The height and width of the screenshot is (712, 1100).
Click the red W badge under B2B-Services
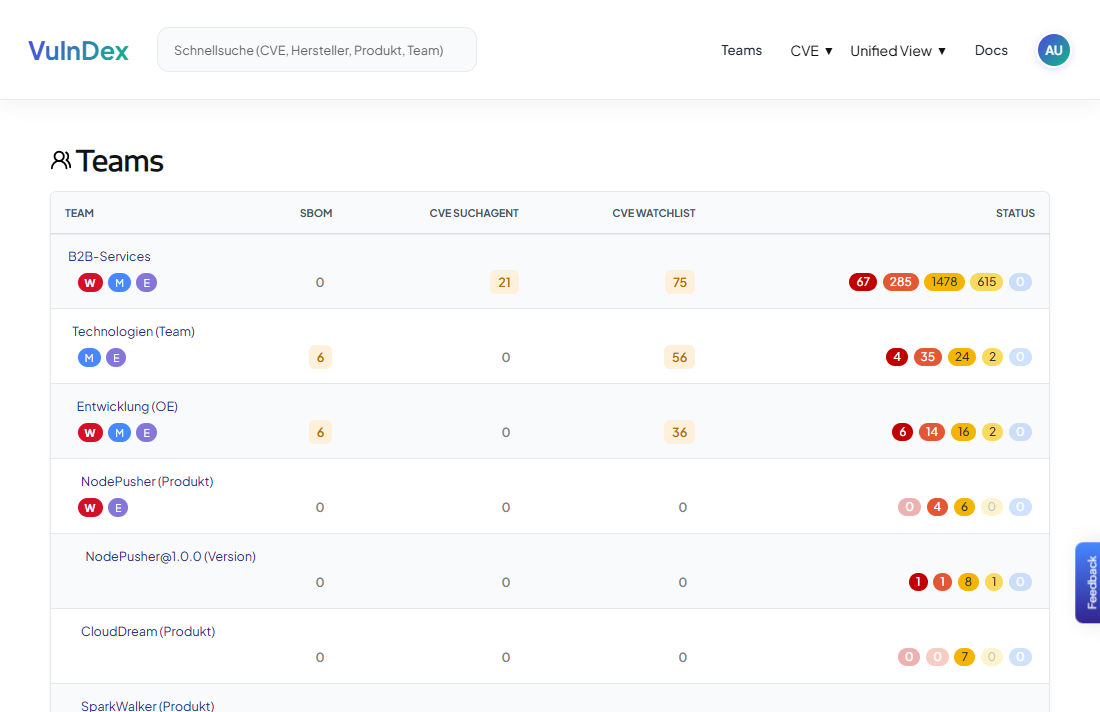tap(90, 283)
